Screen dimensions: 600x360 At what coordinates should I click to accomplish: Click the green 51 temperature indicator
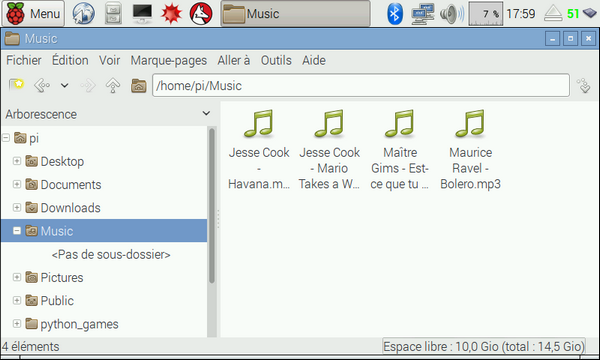[573, 14]
